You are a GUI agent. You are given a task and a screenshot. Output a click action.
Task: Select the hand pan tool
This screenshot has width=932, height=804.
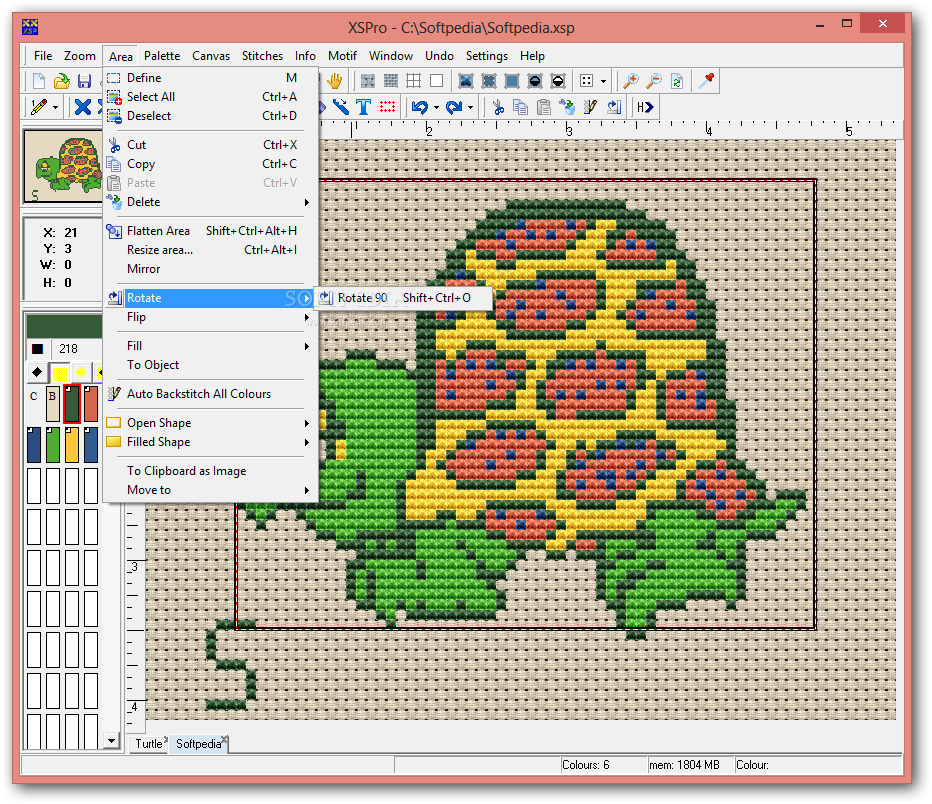point(335,81)
